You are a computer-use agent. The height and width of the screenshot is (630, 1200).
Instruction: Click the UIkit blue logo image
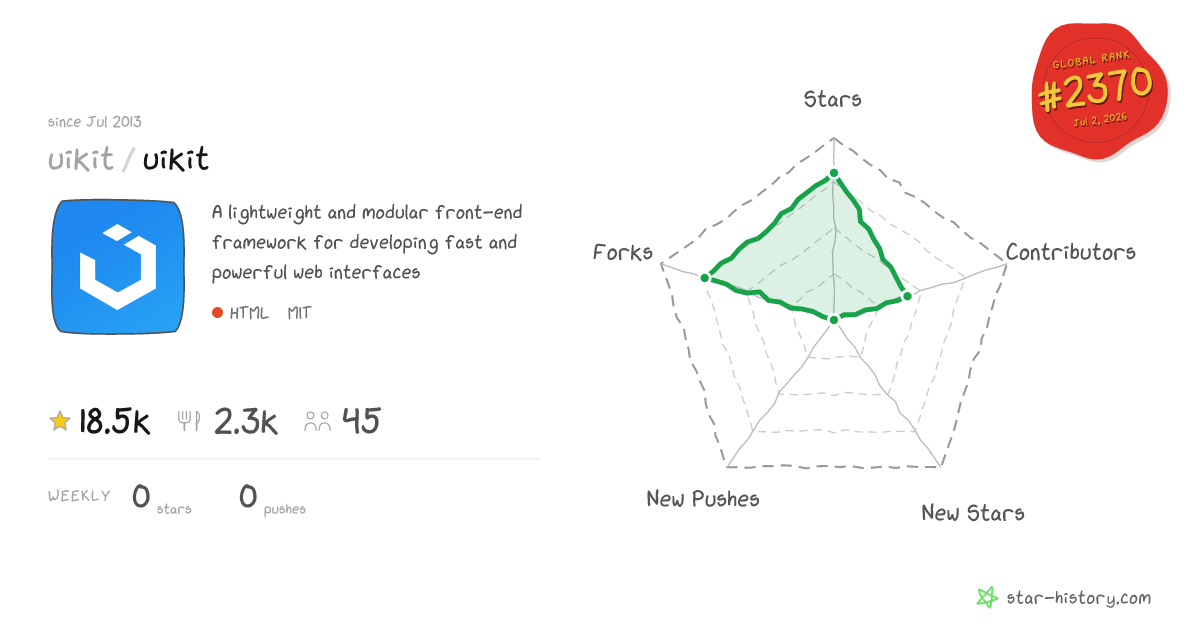118,267
